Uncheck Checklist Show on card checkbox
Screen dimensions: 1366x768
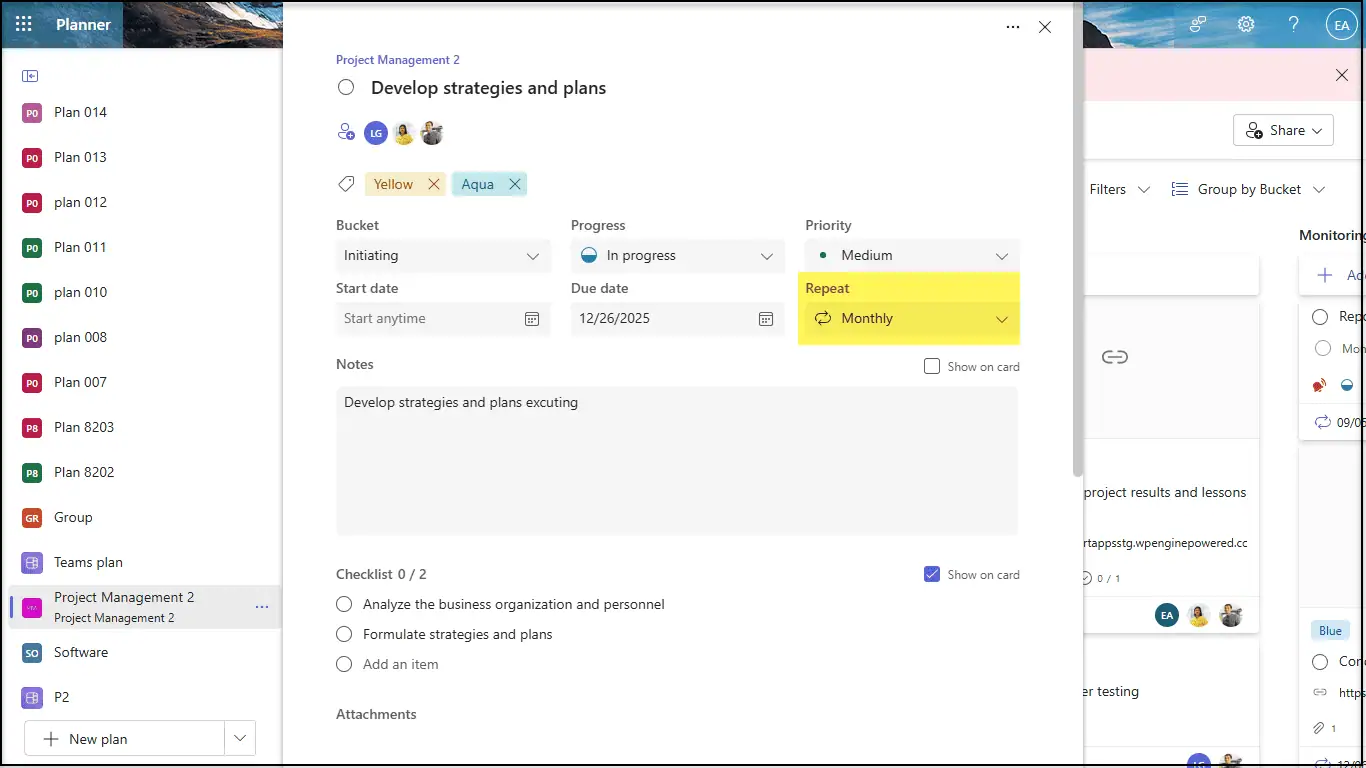[x=932, y=574]
